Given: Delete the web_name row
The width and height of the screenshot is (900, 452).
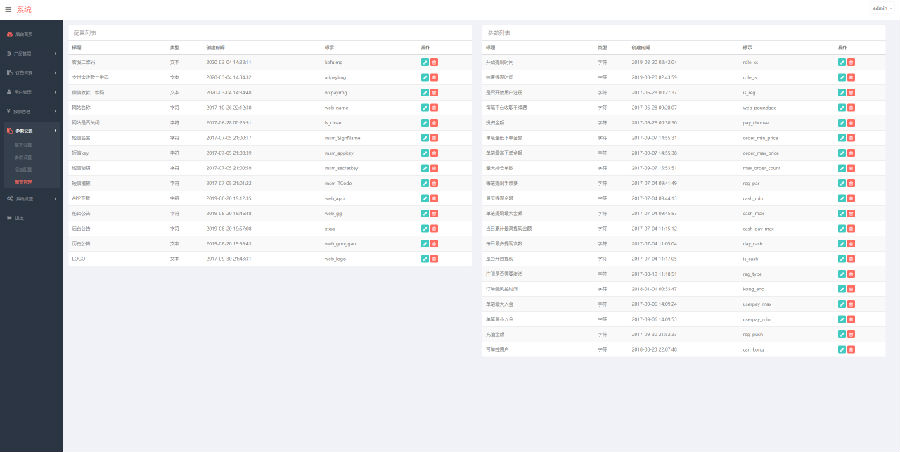Looking at the screenshot, I should pyautogui.click(x=434, y=107).
